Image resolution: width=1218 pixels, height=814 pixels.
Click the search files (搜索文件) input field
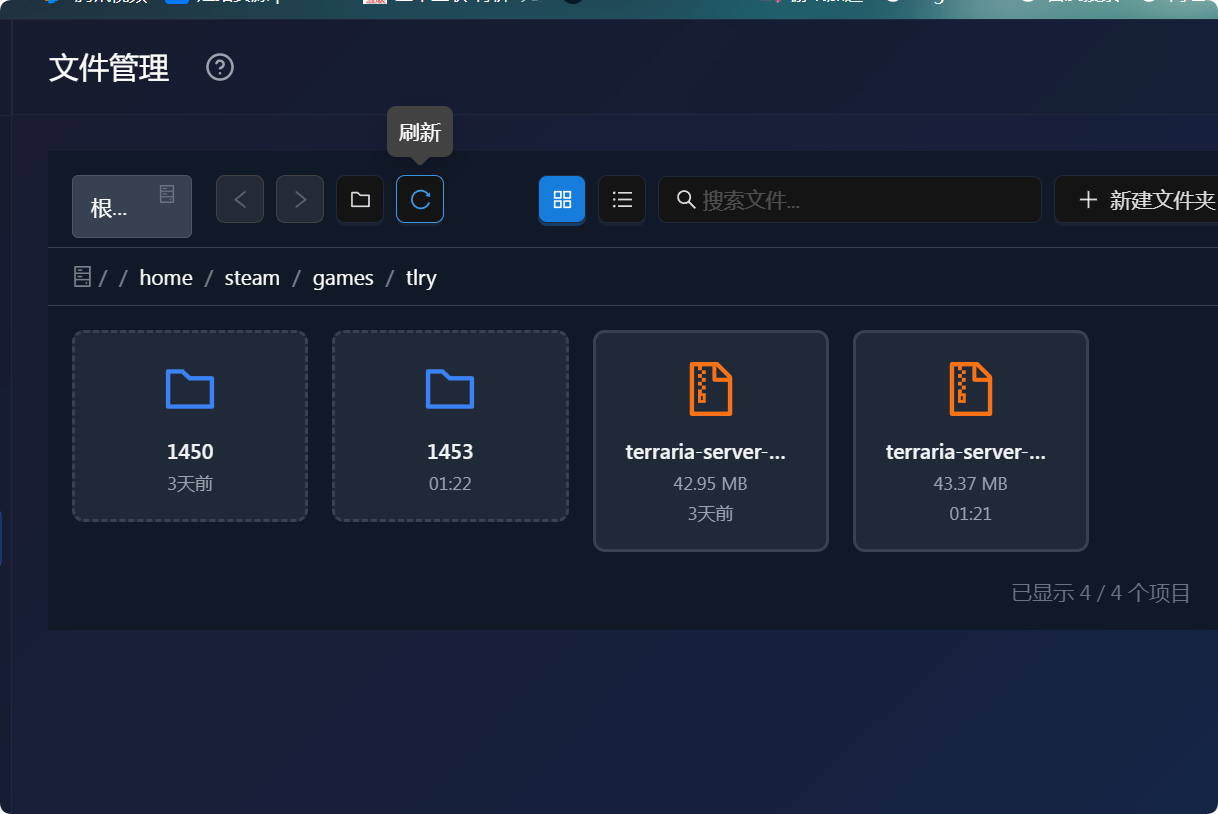(x=850, y=199)
